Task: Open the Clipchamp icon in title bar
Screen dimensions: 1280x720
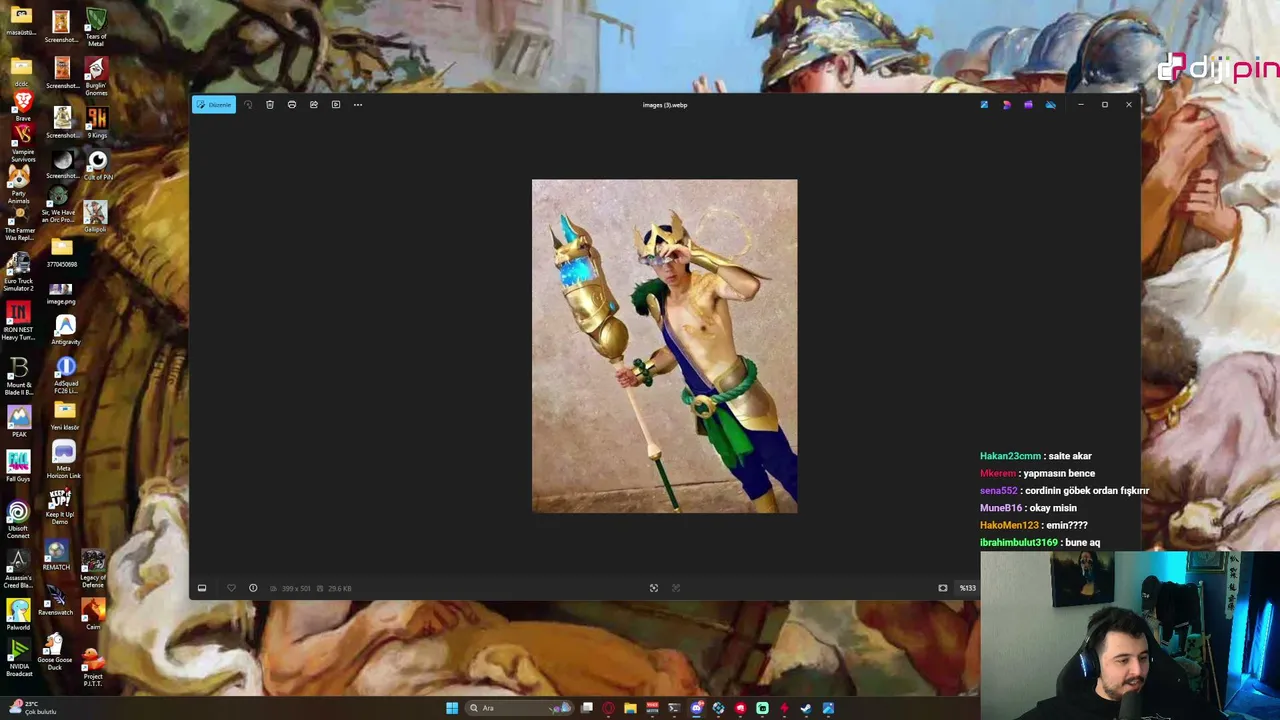Action: coord(1028,104)
